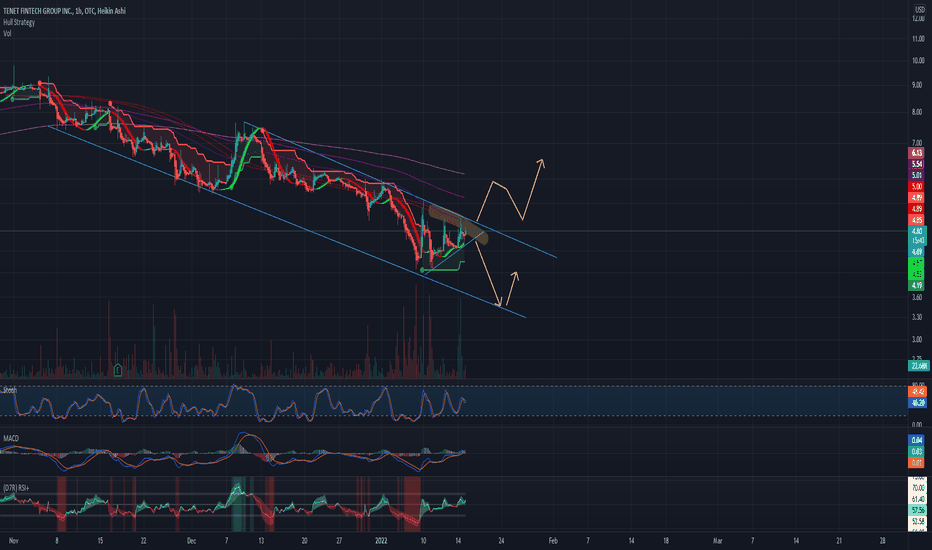Click the 3.00 price scale value
The height and width of the screenshot is (550, 932).
[918, 340]
